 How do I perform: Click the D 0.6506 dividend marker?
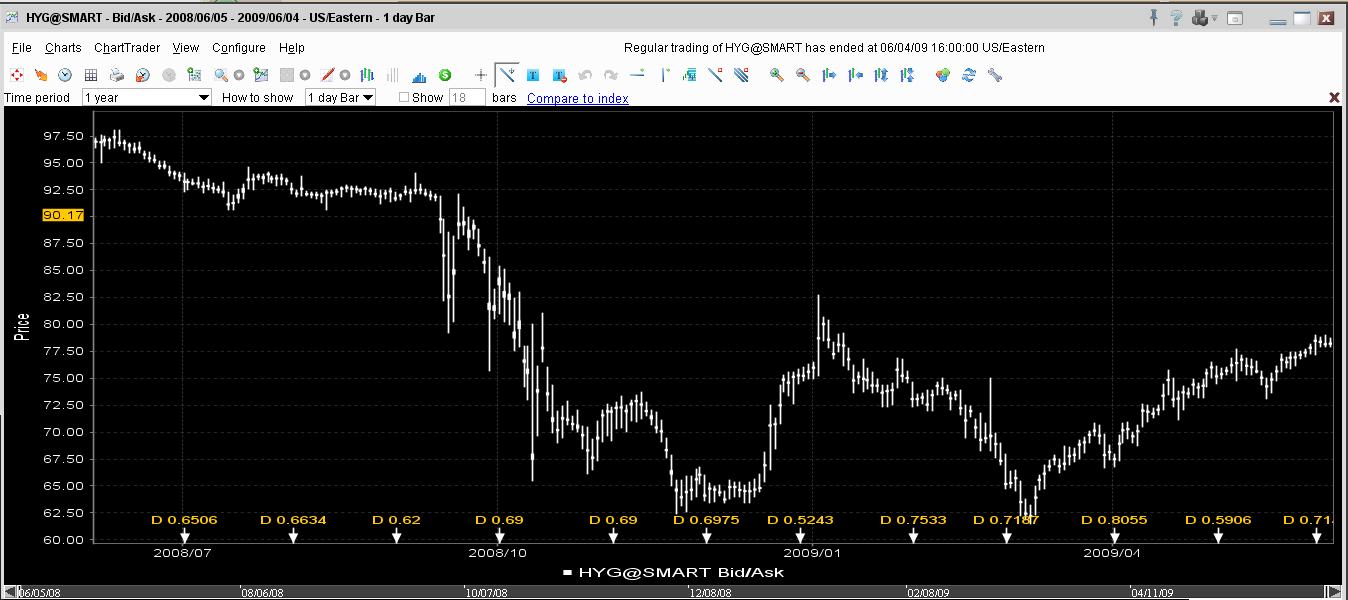point(184,520)
